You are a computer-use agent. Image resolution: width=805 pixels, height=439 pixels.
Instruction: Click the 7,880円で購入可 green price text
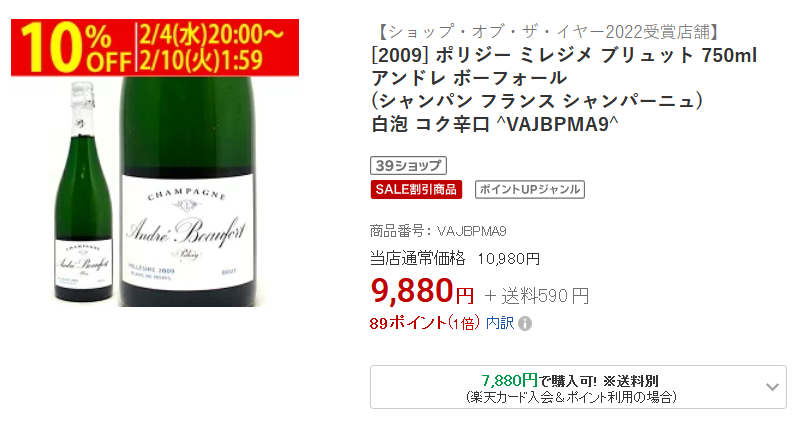539,380
